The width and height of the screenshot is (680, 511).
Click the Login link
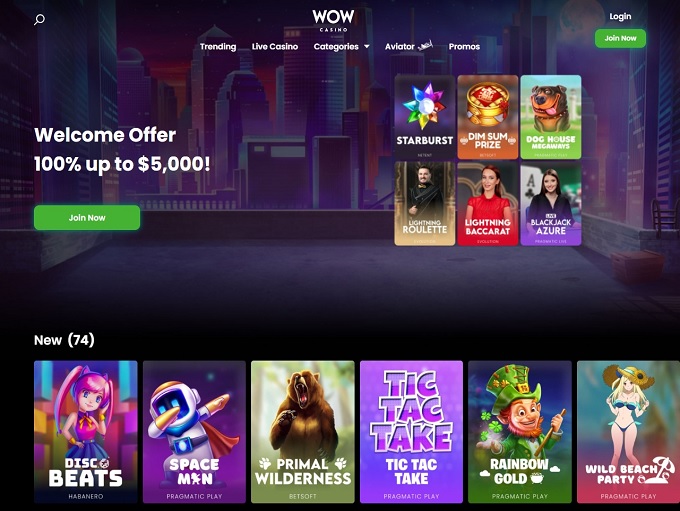pyautogui.click(x=620, y=16)
